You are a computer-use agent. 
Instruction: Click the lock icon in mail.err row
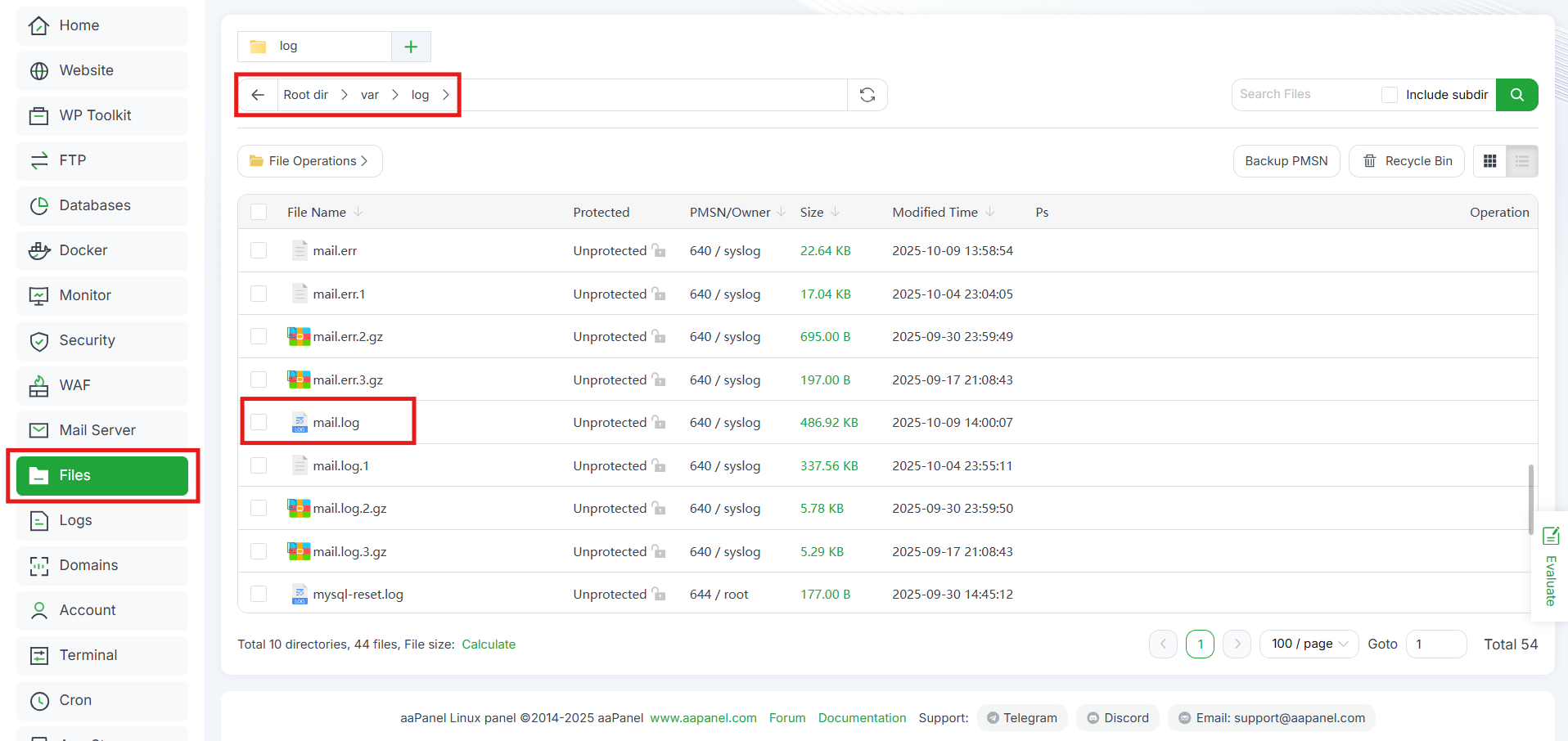pyautogui.click(x=658, y=250)
